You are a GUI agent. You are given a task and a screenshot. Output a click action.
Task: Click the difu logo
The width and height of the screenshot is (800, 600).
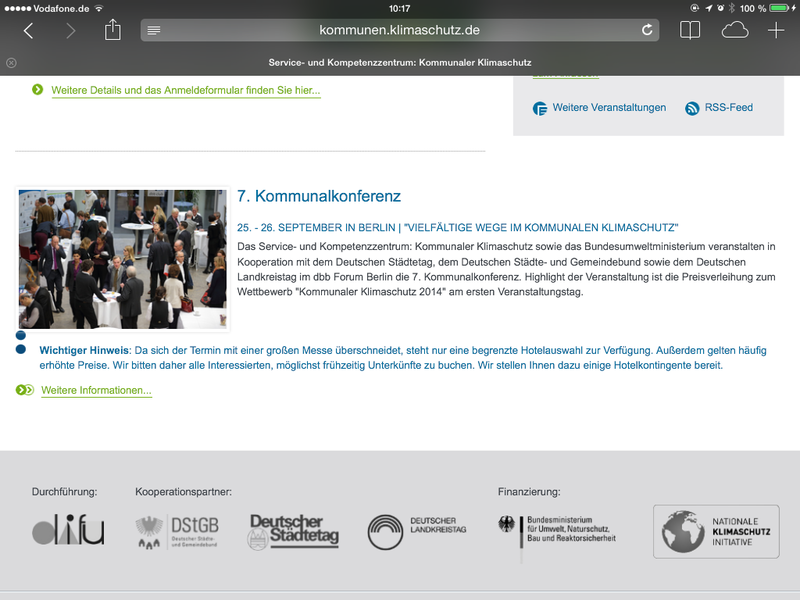tap(68, 531)
